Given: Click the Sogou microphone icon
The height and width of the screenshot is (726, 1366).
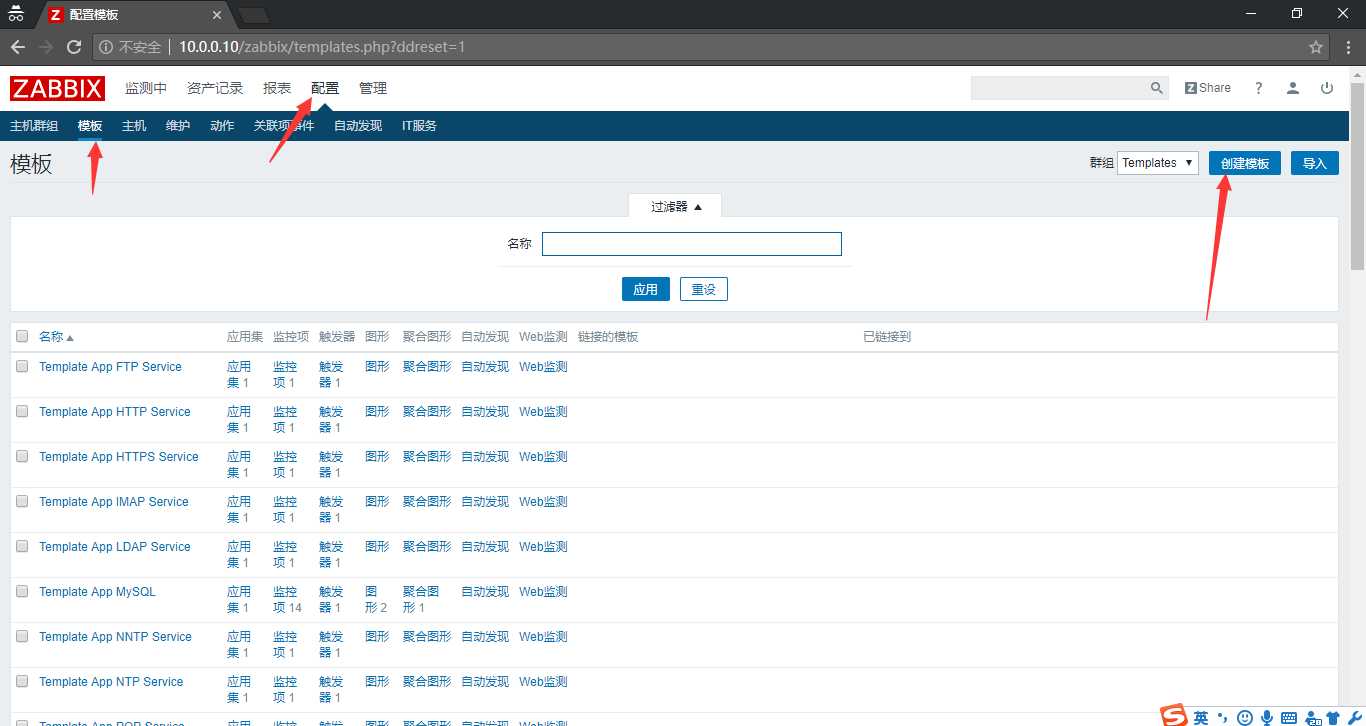Looking at the screenshot, I should tap(1267, 717).
